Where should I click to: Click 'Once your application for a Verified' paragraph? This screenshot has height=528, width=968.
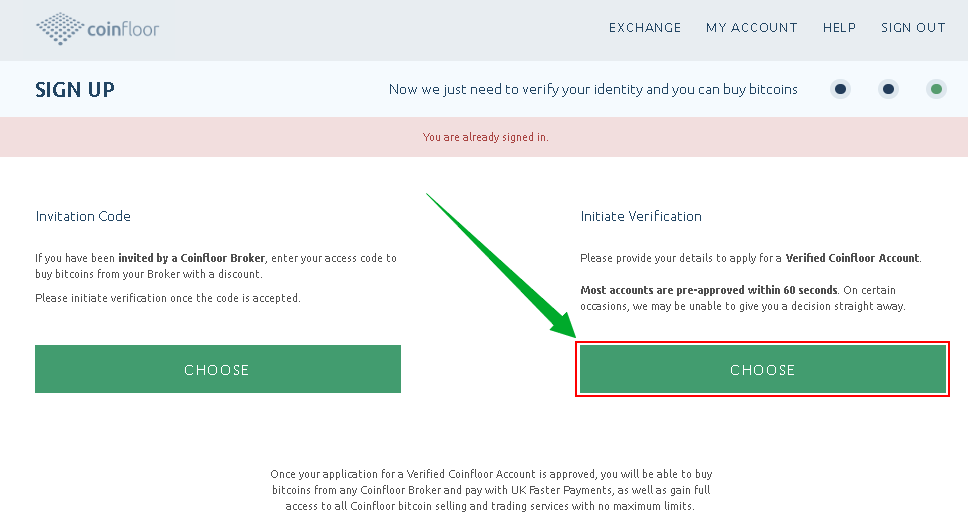point(491,490)
